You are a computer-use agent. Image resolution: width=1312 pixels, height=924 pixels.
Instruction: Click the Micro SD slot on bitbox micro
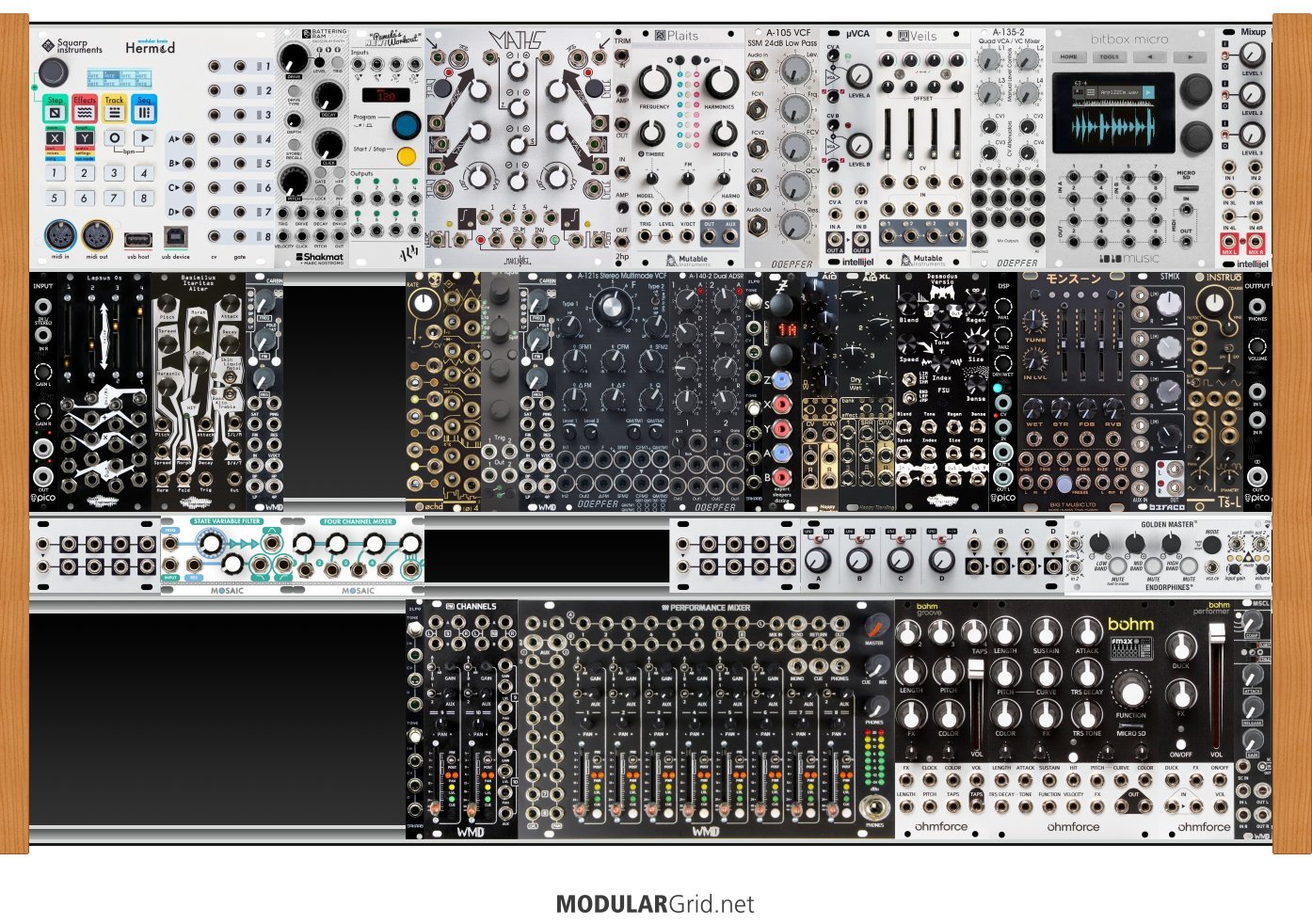[1186, 187]
